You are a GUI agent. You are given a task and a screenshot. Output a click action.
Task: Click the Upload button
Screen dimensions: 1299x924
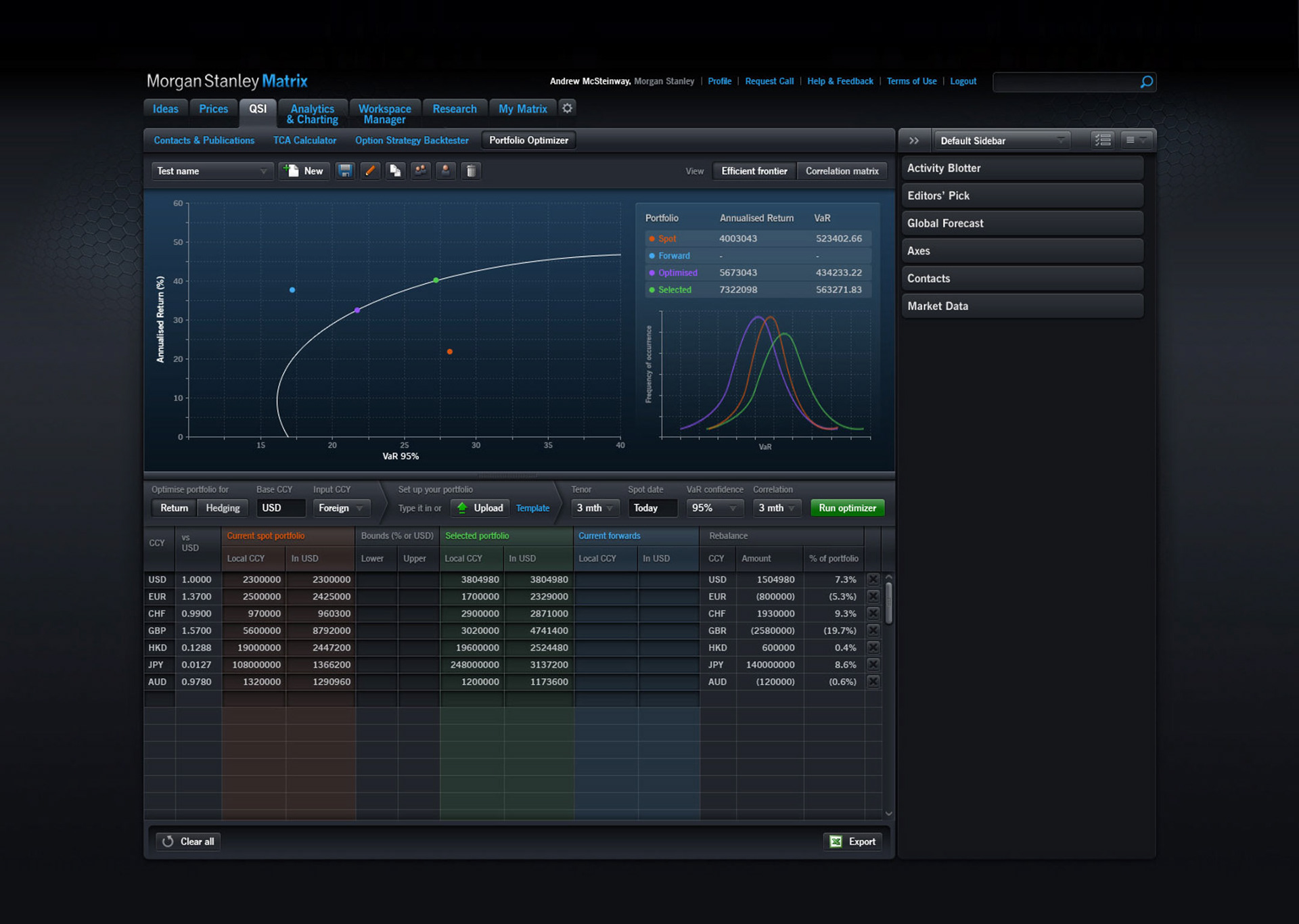pos(480,508)
